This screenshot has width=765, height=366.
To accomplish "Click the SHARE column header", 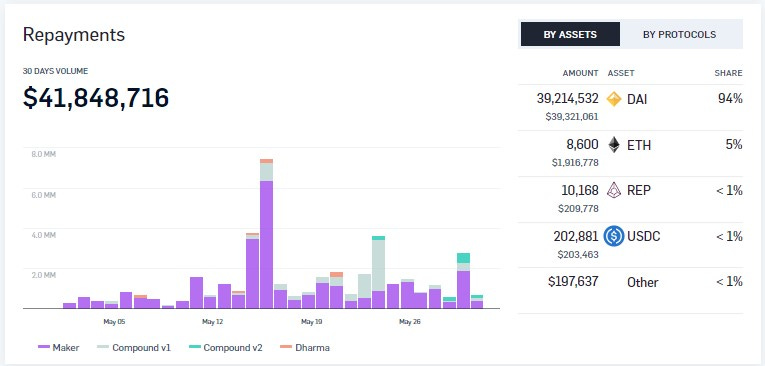I will pos(728,73).
